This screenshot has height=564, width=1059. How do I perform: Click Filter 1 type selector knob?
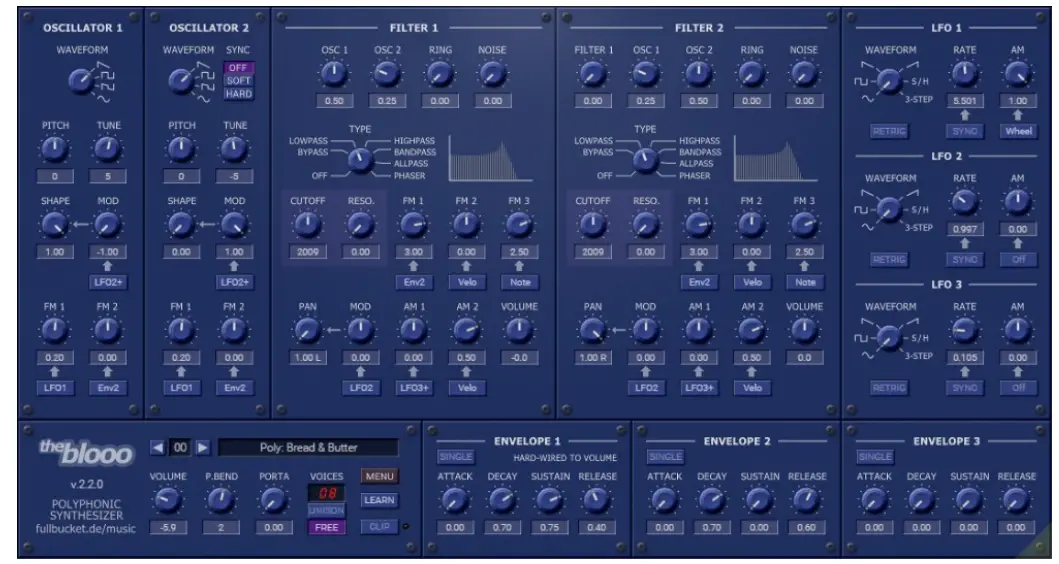point(360,159)
